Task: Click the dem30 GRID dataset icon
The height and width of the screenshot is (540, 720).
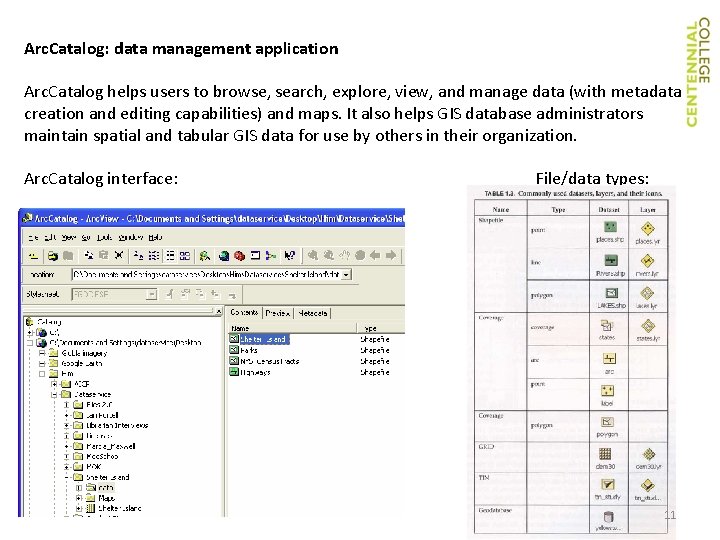Action: coord(605,454)
